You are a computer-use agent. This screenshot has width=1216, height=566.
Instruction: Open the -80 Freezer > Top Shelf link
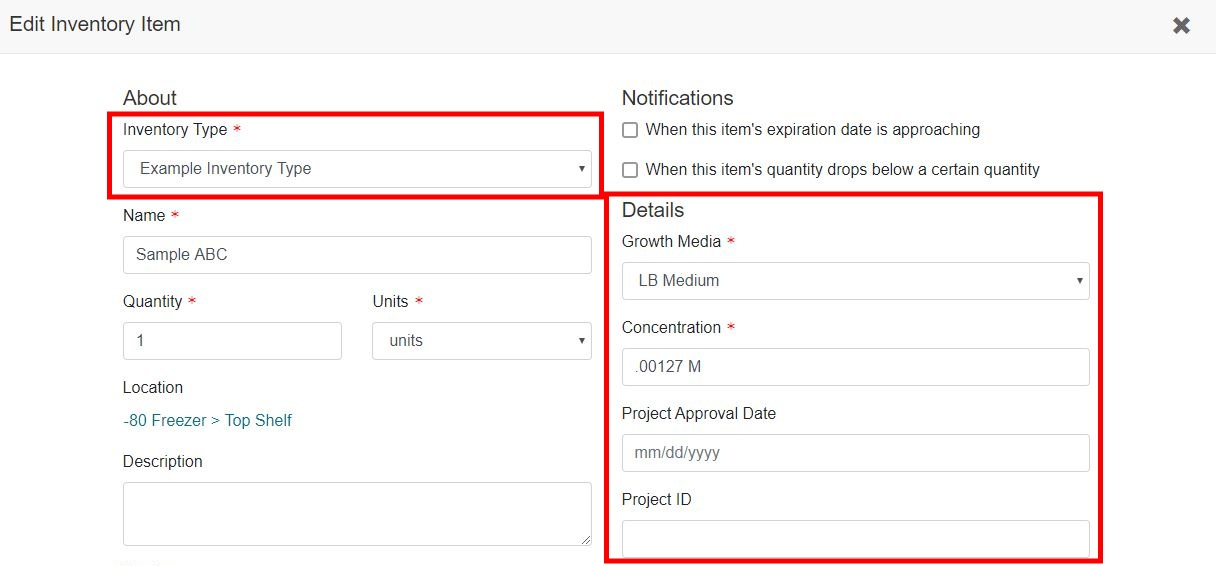pos(207,421)
